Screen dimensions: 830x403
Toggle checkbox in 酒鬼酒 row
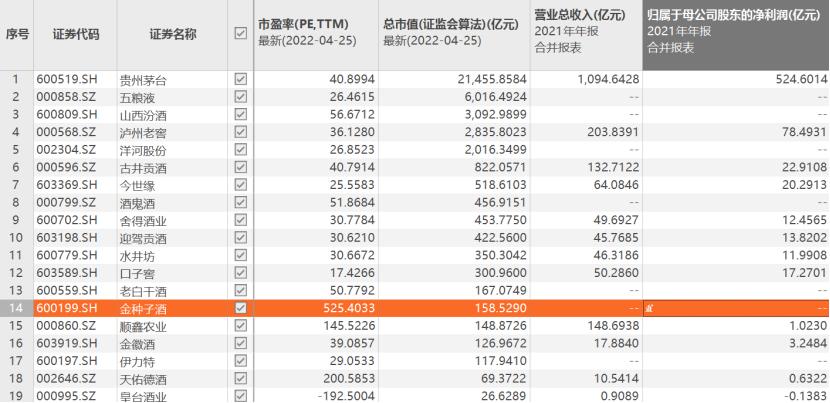[x=240, y=202]
